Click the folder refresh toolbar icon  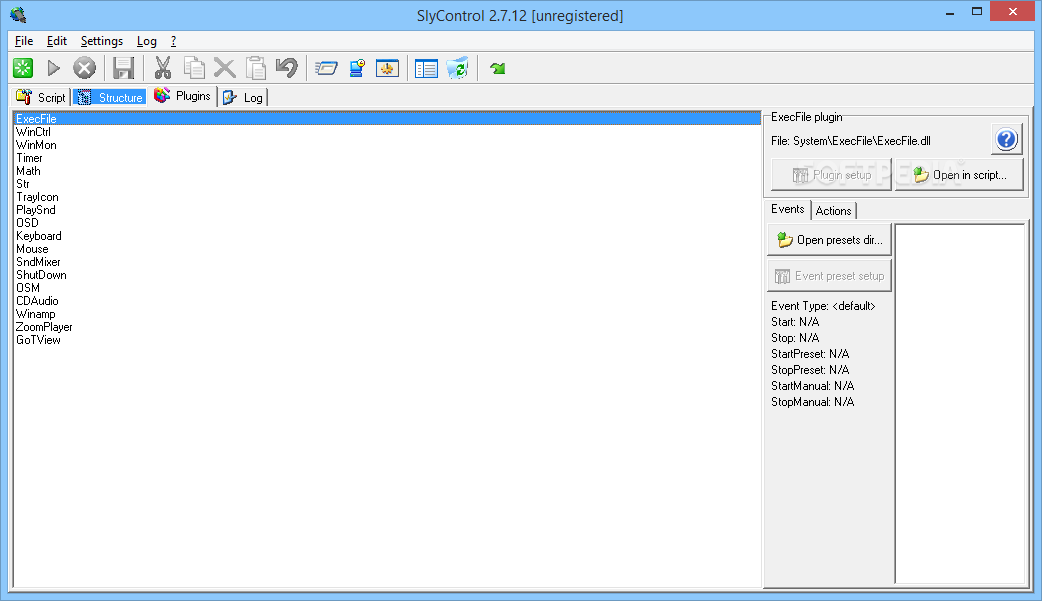point(457,68)
